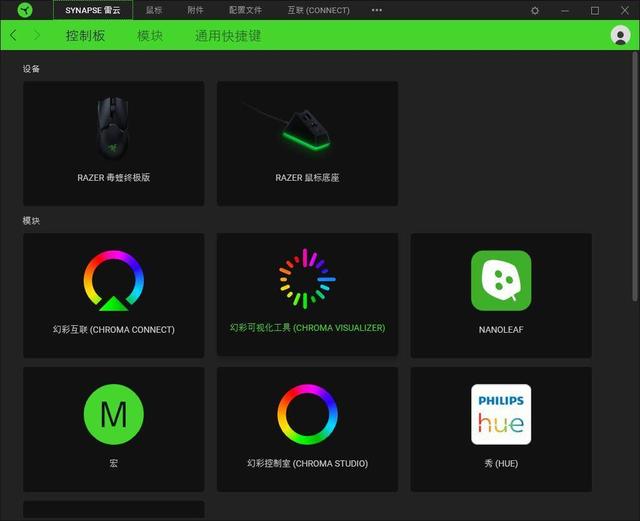The image size is (640, 521).
Task: Click the NANOLEAF label
Action: [x=501, y=330]
